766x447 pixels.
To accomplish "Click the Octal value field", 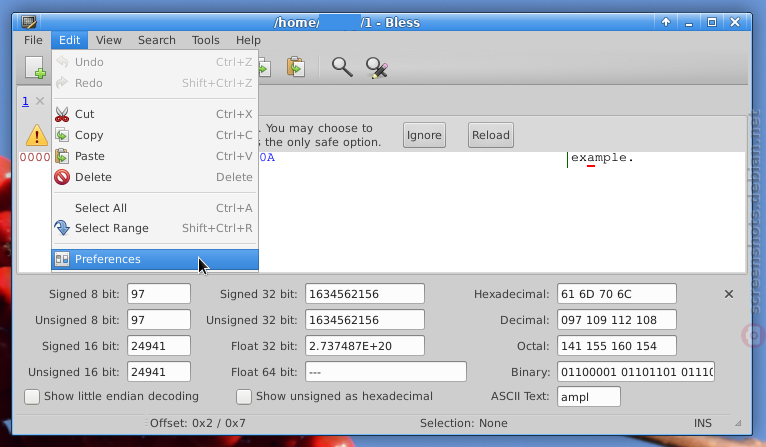I will point(617,346).
